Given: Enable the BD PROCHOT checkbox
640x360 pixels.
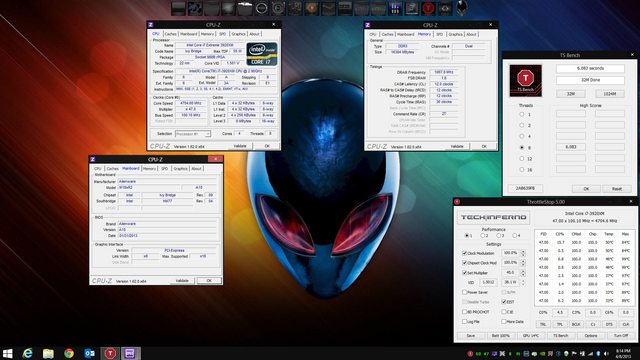Looking at the screenshot, I should coord(464,312).
